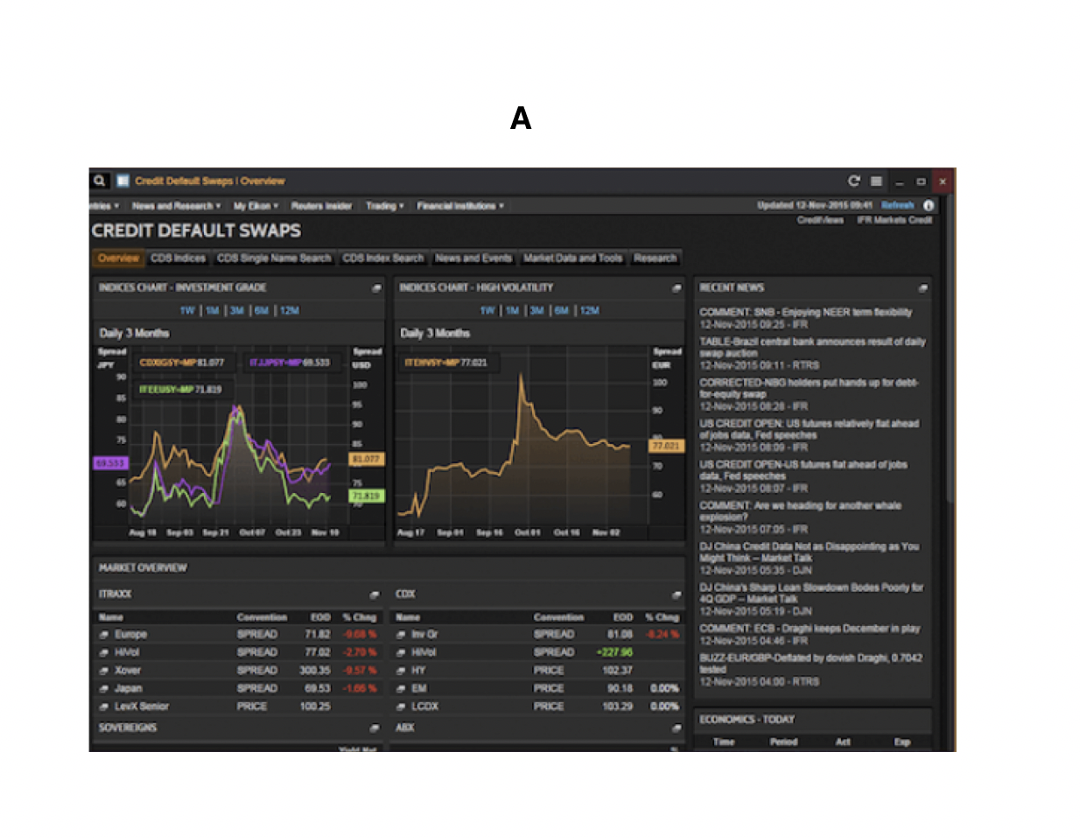Image resolution: width=1080 pixels, height=838 pixels.
Task: Open the My Eikon dropdown menu
Action: pos(256,206)
